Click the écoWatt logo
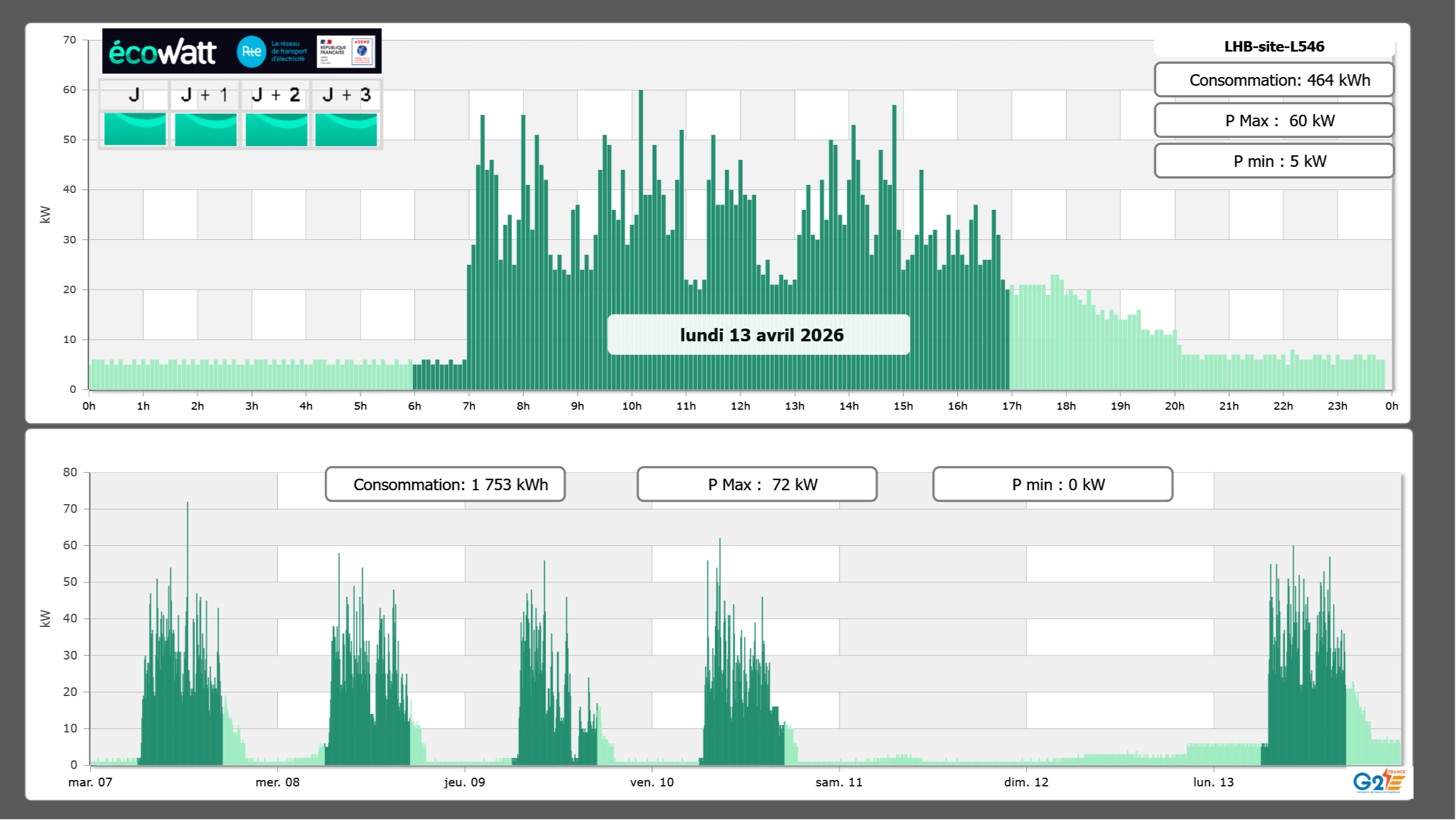This screenshot has width=1456, height=820. [163, 52]
